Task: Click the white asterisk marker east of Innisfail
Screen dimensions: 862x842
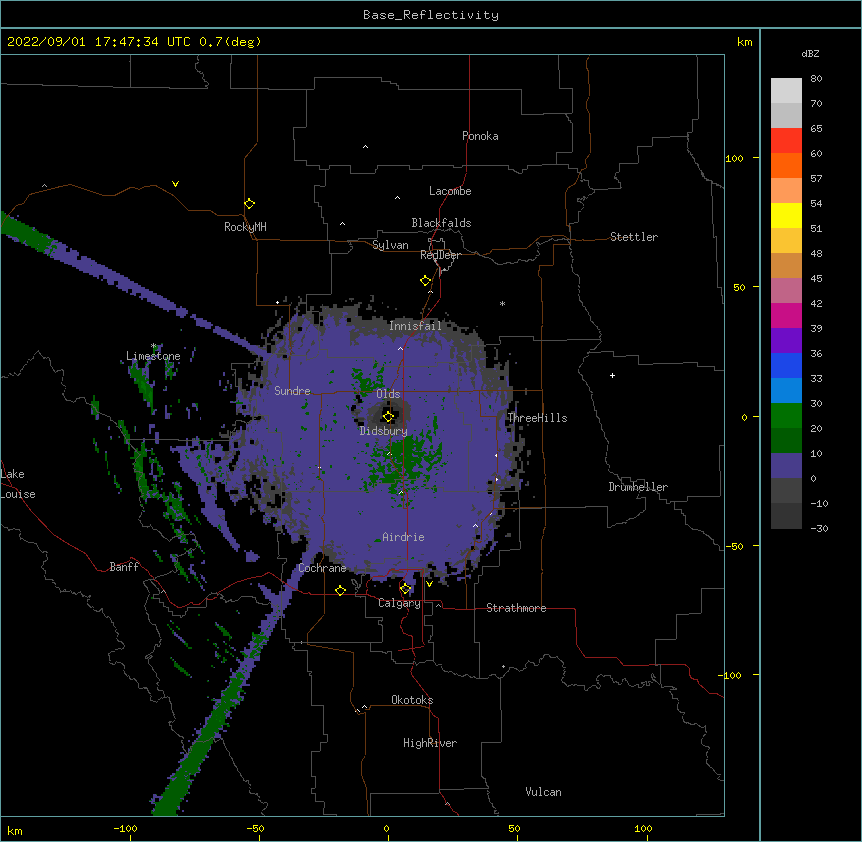Action: [x=502, y=303]
